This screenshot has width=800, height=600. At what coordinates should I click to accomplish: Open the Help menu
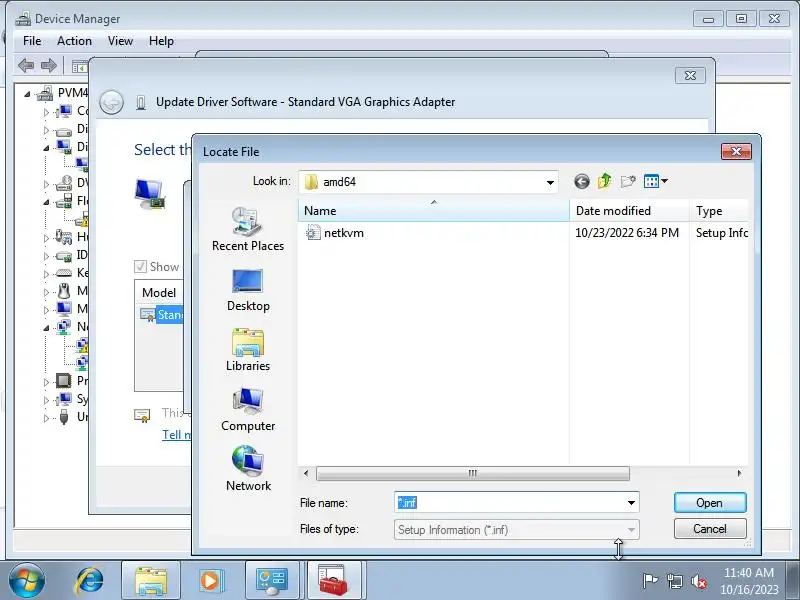[x=161, y=41]
